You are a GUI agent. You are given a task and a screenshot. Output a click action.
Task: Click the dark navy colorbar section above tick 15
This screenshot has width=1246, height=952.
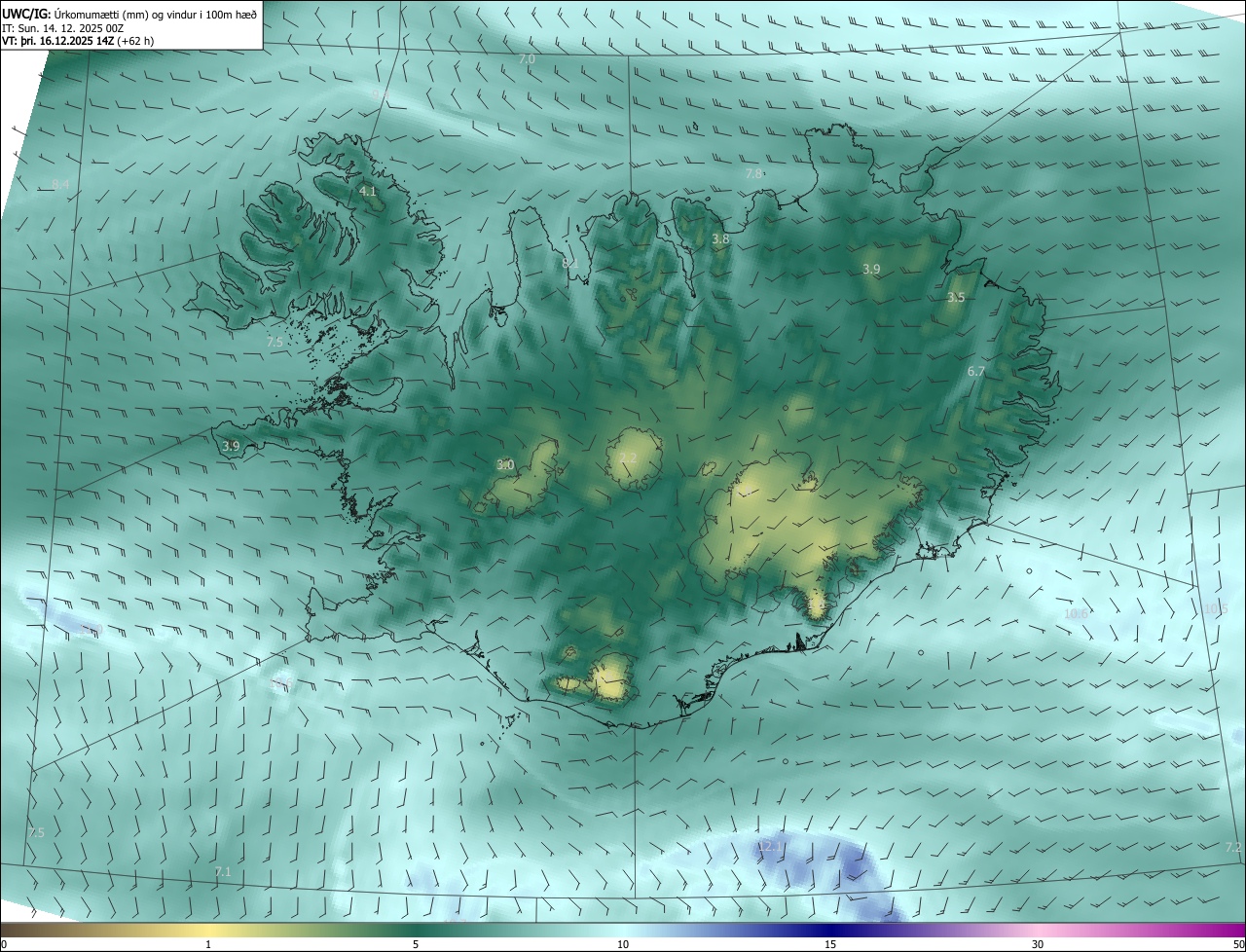coord(830,930)
